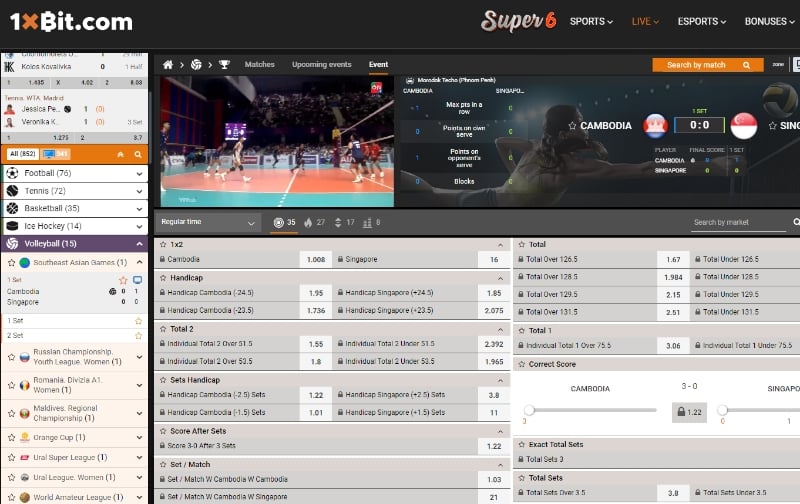800x504 pixels.
Task: Select the Event tab
Action: [x=378, y=65]
